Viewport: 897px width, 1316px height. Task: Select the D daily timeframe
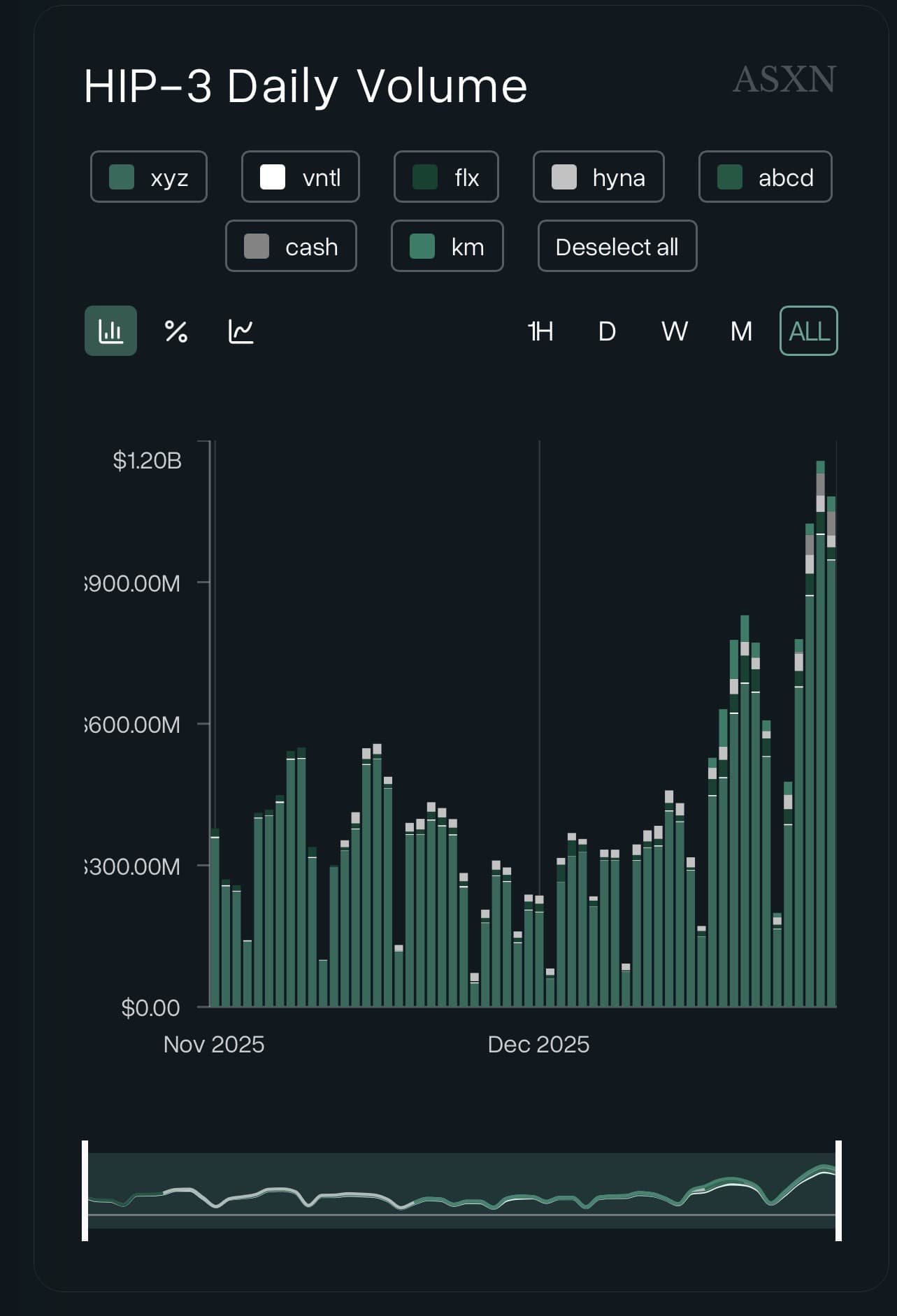pos(607,331)
